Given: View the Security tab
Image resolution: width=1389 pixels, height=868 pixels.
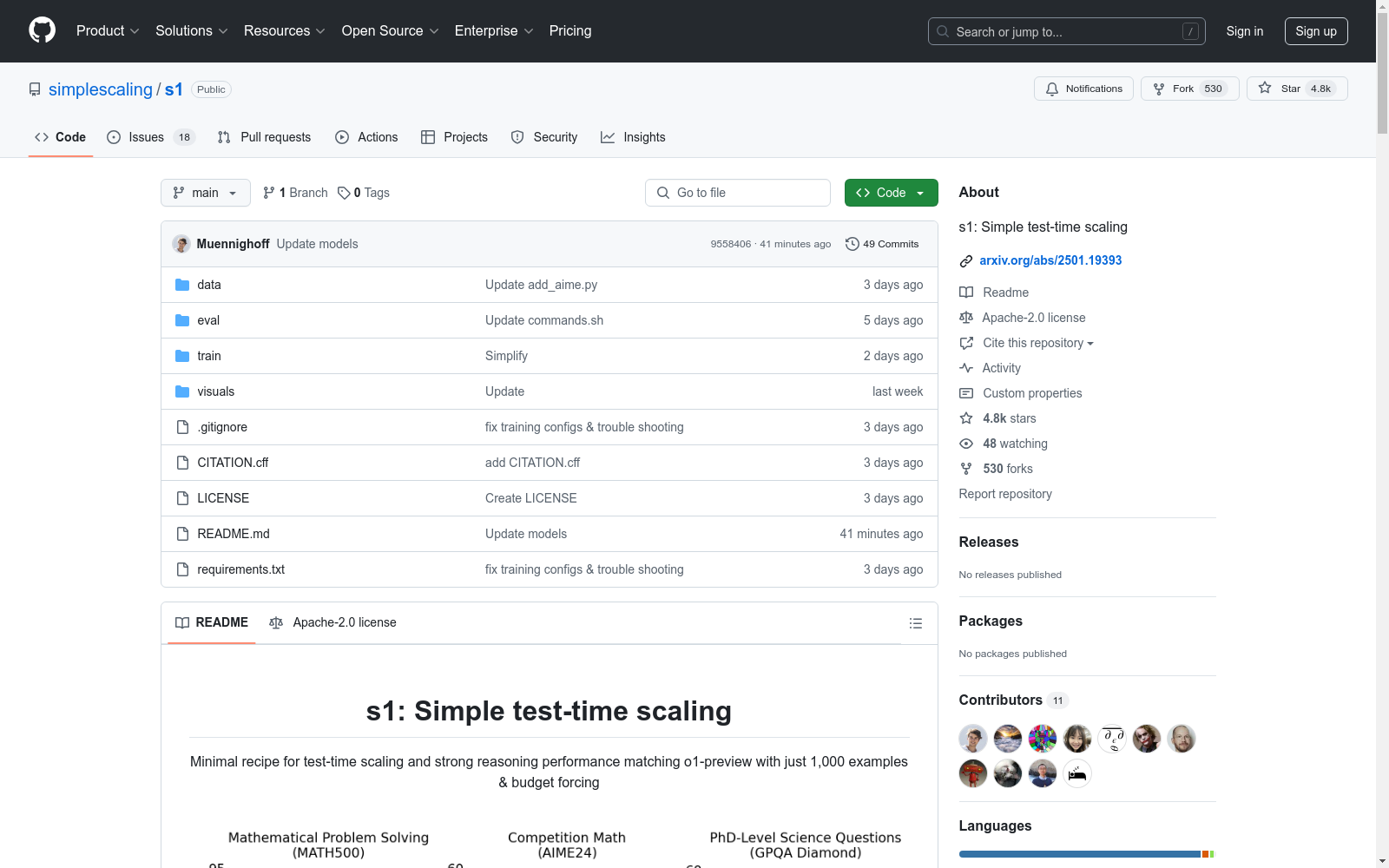Looking at the screenshot, I should coord(544,137).
